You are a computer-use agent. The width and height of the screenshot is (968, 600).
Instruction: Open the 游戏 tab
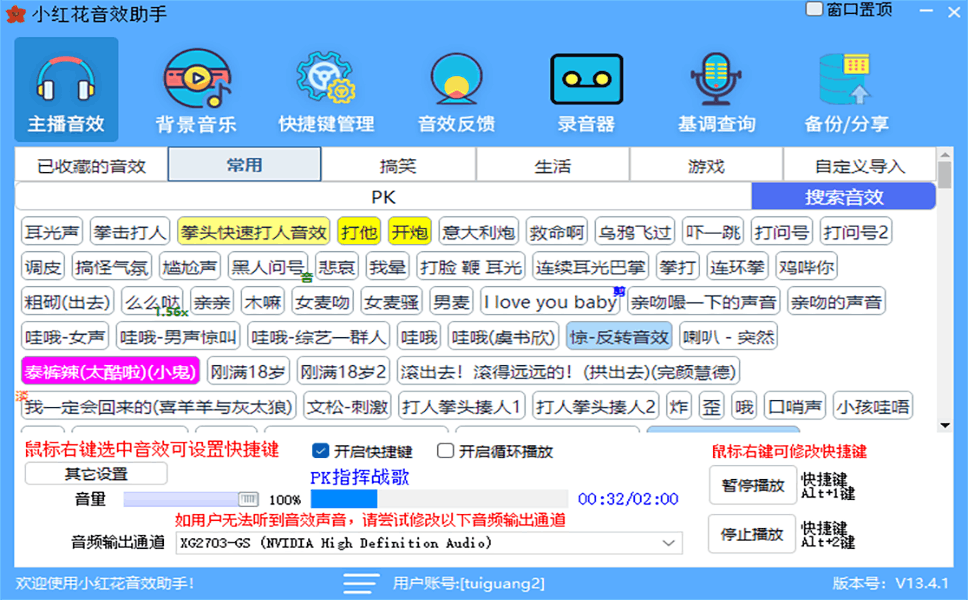pyautogui.click(x=706, y=166)
